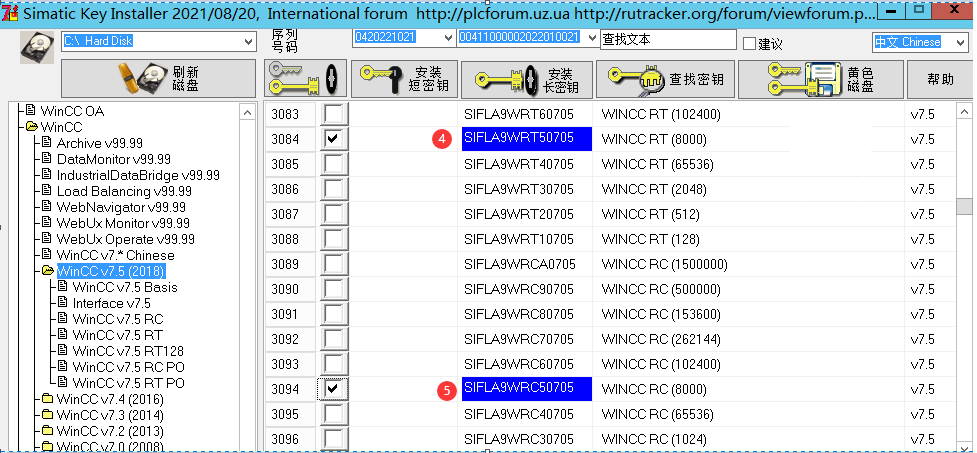Uncheck the box for row 3094
Image resolution: width=977 pixels, height=453 pixels.
pos(333,389)
